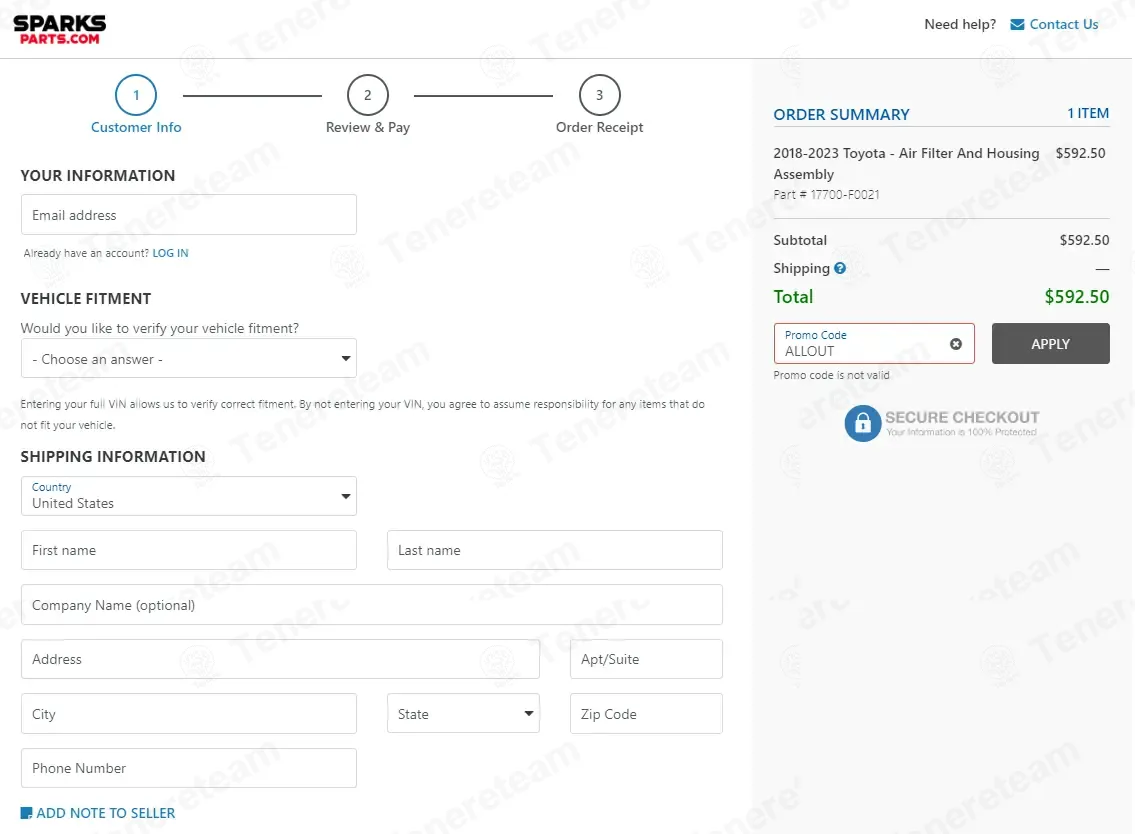Focus the Company Name optional field
This screenshot has width=1135, height=834.
point(372,605)
